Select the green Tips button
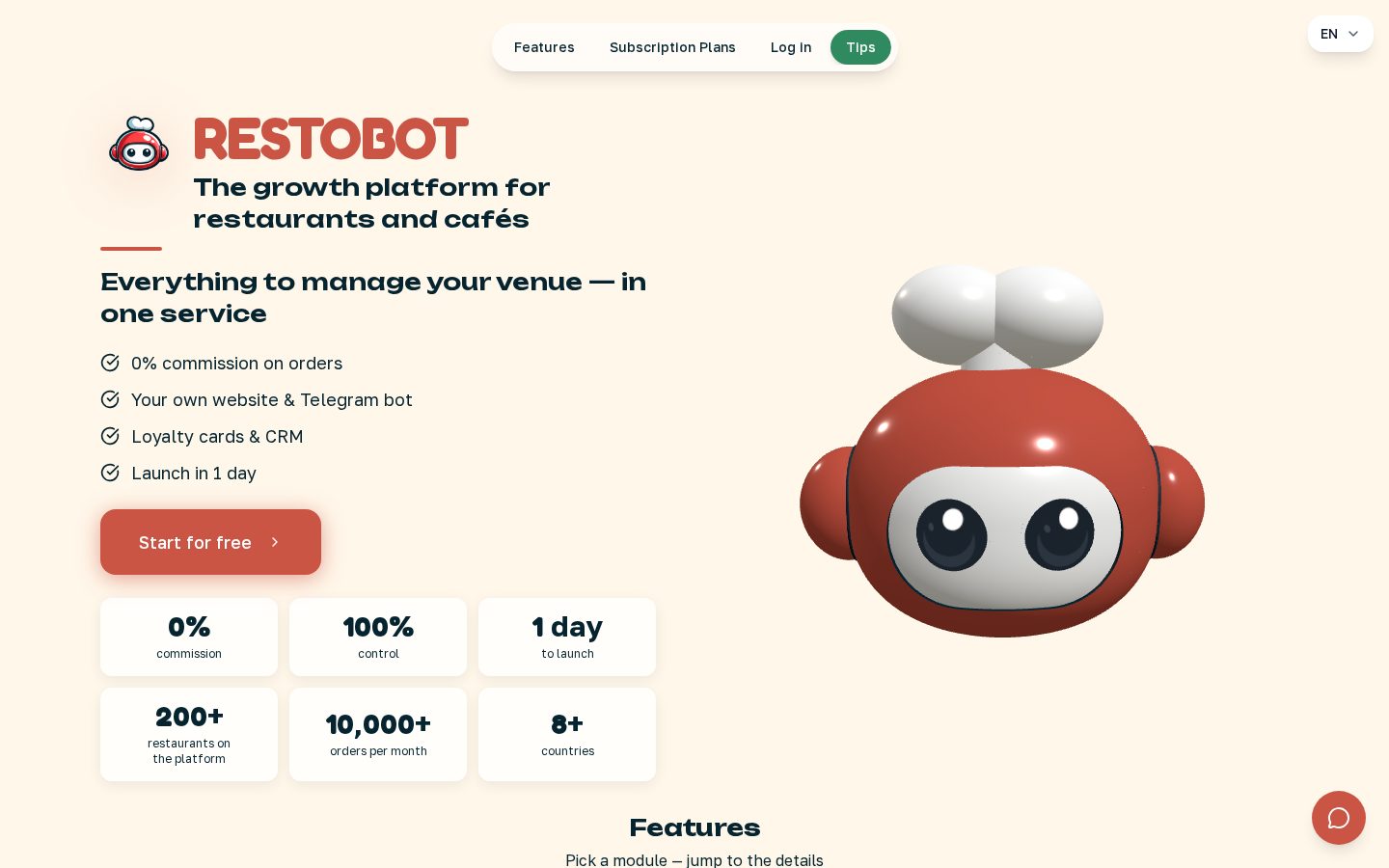The width and height of the screenshot is (1389, 868). [860, 47]
